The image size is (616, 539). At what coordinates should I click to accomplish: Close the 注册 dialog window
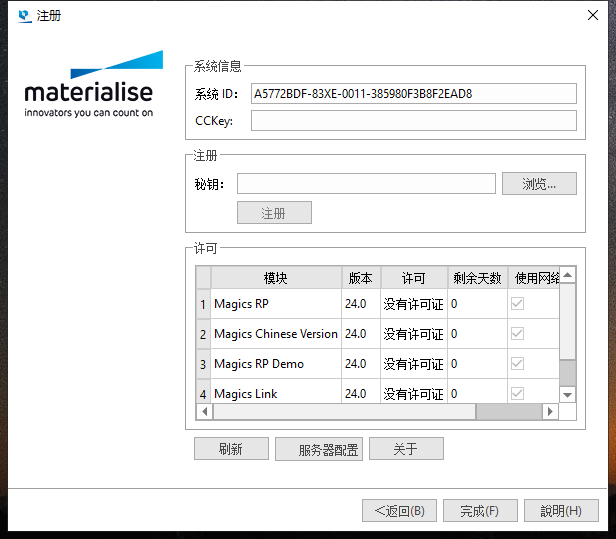point(595,16)
